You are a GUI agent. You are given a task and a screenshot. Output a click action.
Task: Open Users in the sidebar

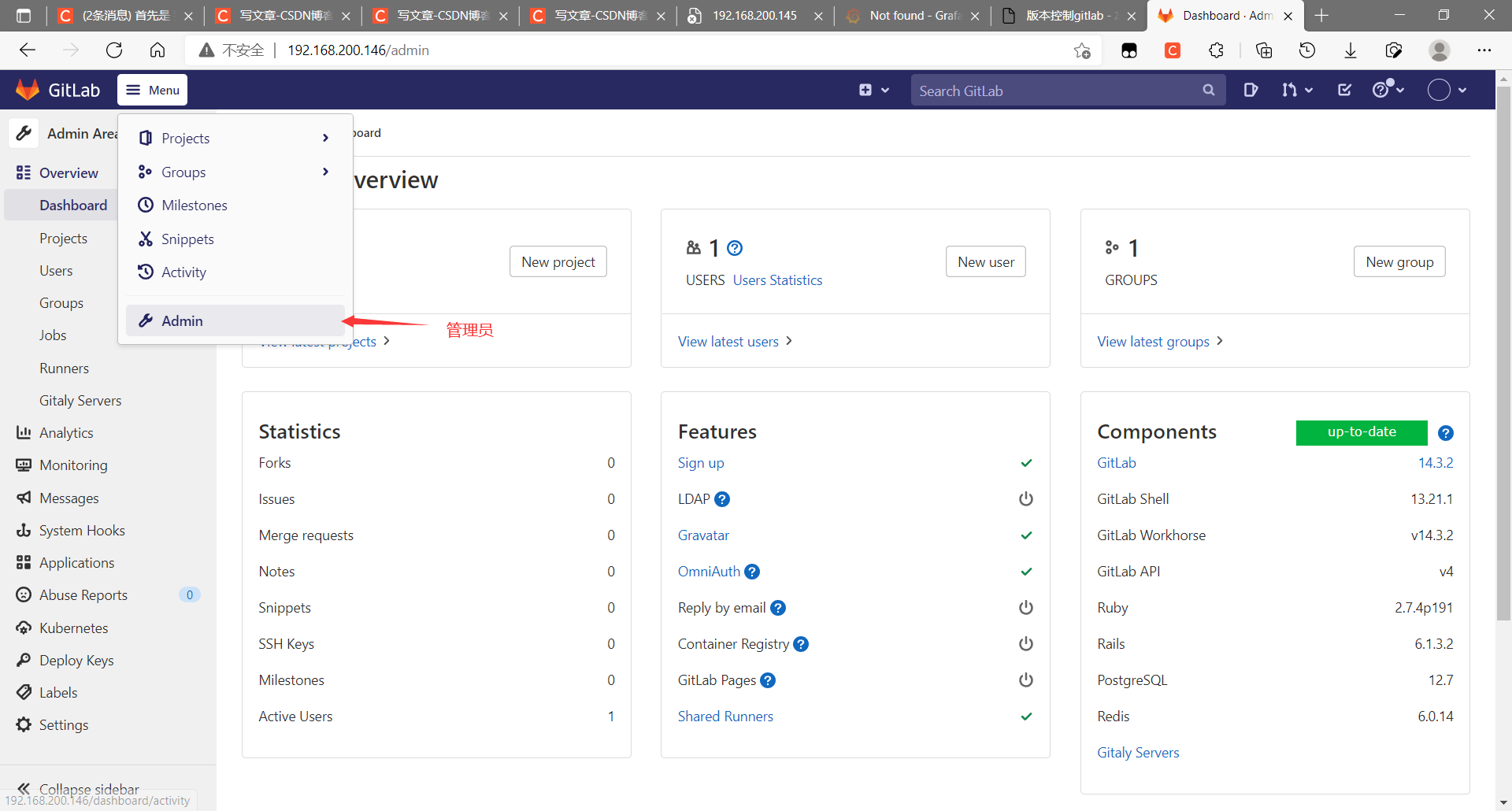click(x=56, y=270)
